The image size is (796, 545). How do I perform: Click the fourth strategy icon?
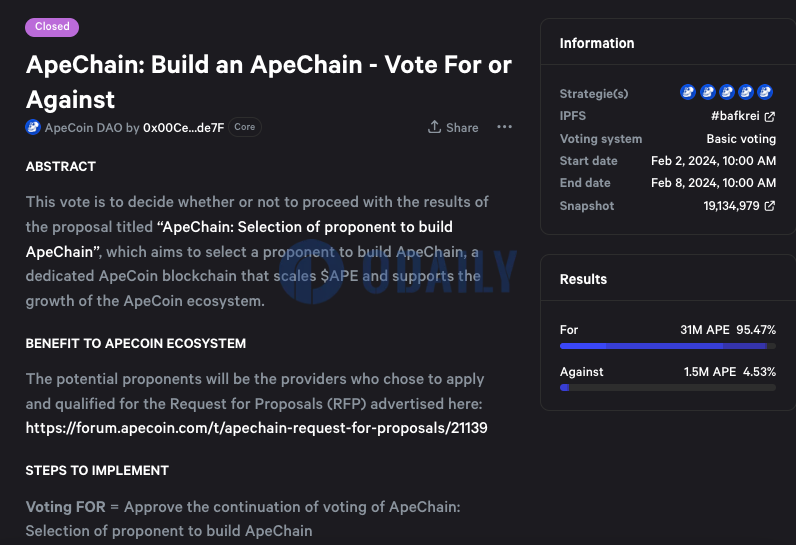(746, 92)
